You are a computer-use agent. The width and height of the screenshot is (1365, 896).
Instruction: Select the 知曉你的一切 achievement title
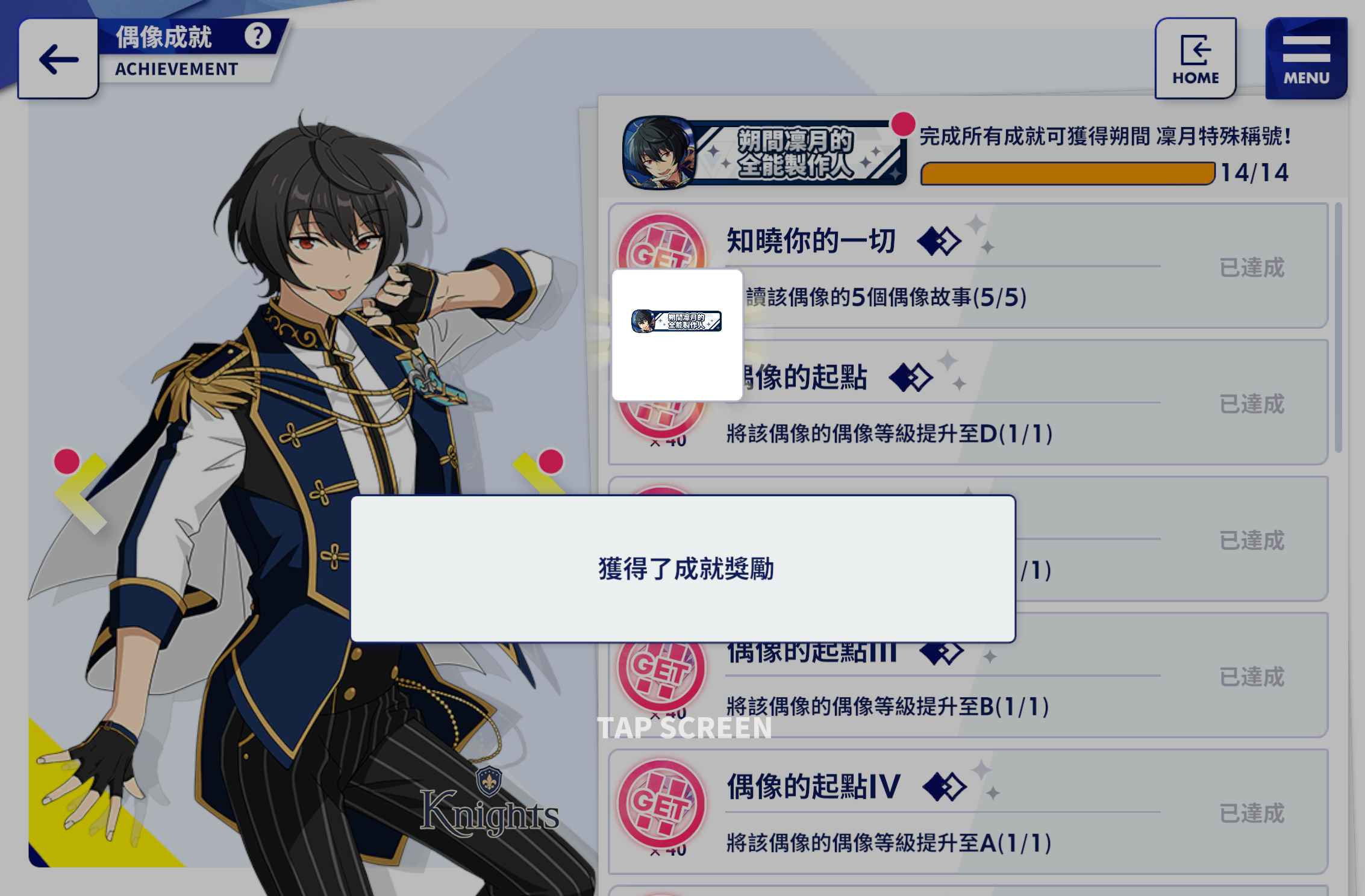pos(811,241)
